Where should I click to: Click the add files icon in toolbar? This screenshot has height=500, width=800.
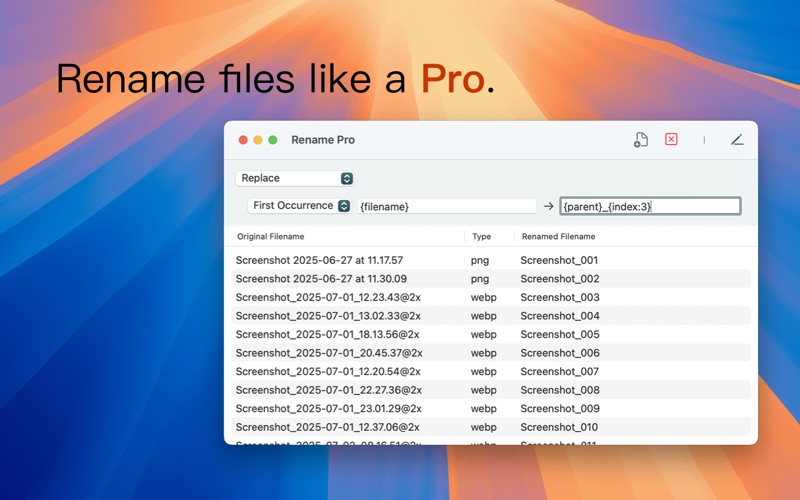[641, 140]
